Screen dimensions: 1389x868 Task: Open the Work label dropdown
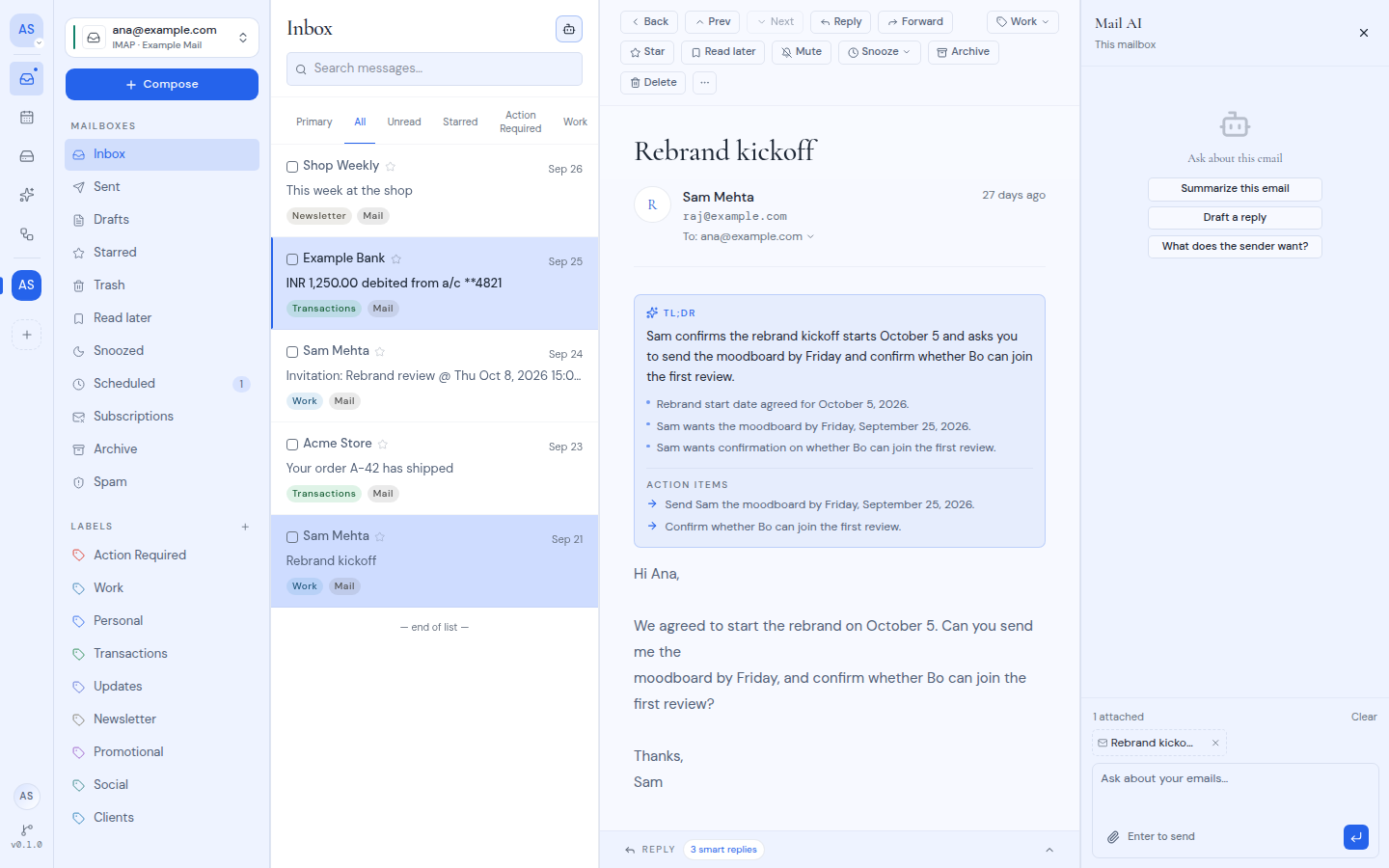pos(1022,22)
